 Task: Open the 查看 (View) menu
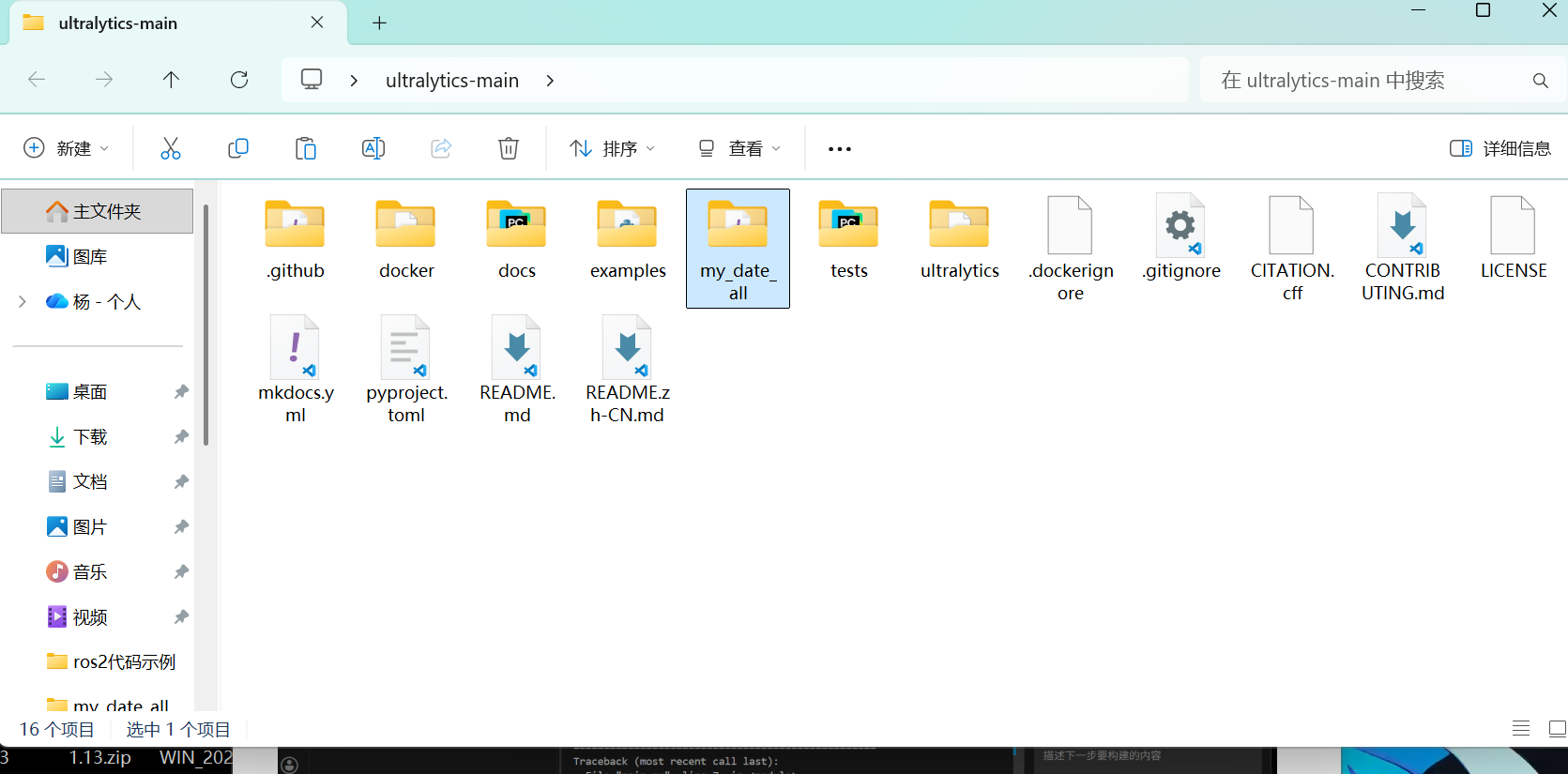click(x=738, y=148)
